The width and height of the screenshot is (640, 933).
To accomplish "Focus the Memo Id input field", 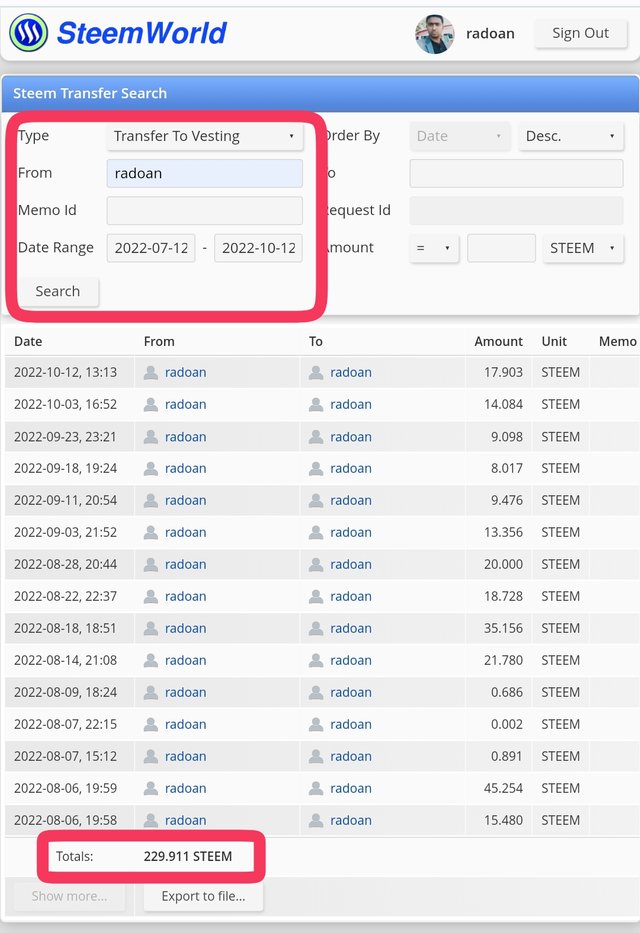I will [x=205, y=211].
